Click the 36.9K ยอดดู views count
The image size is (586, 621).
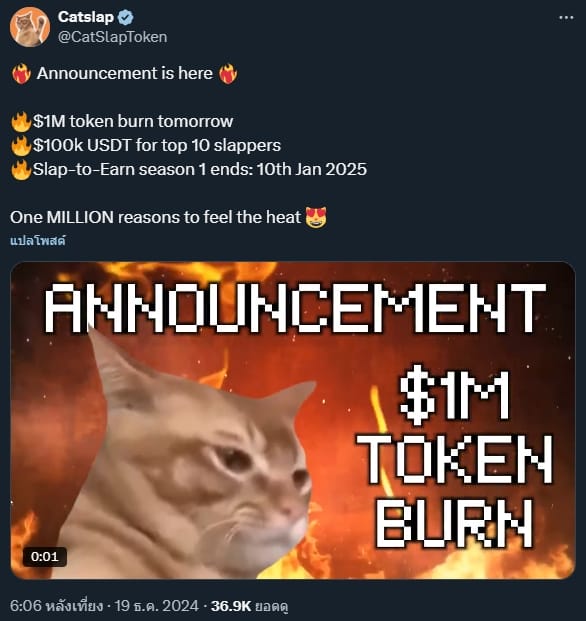tap(249, 606)
